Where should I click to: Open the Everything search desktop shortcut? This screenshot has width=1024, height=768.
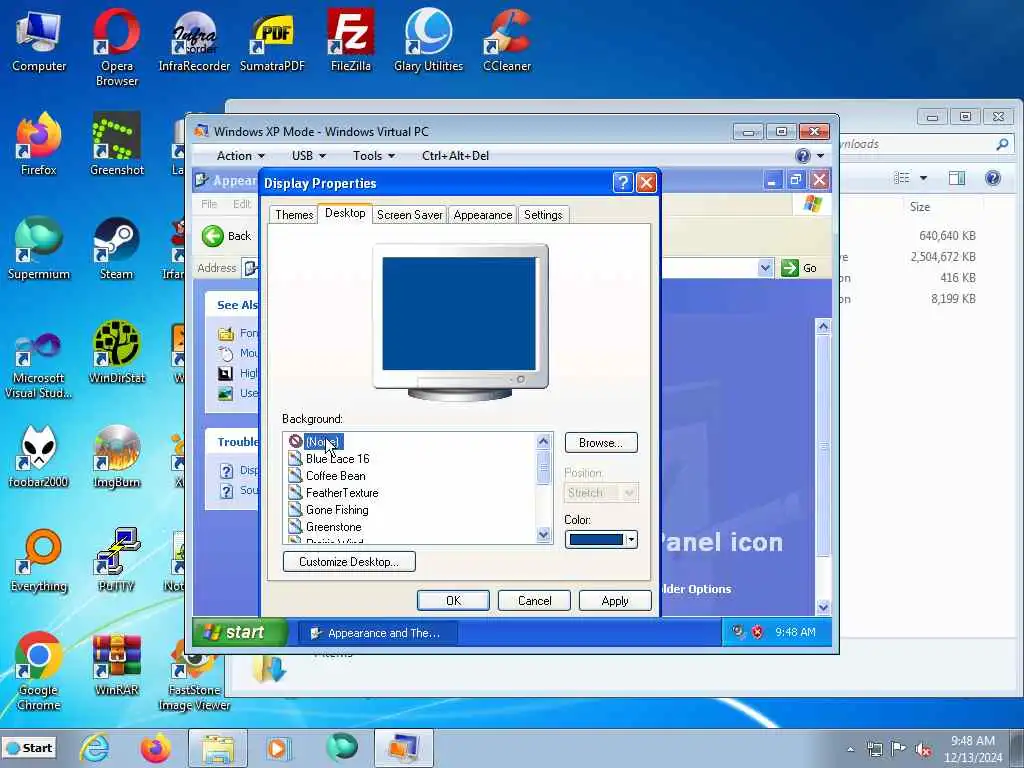click(39, 560)
